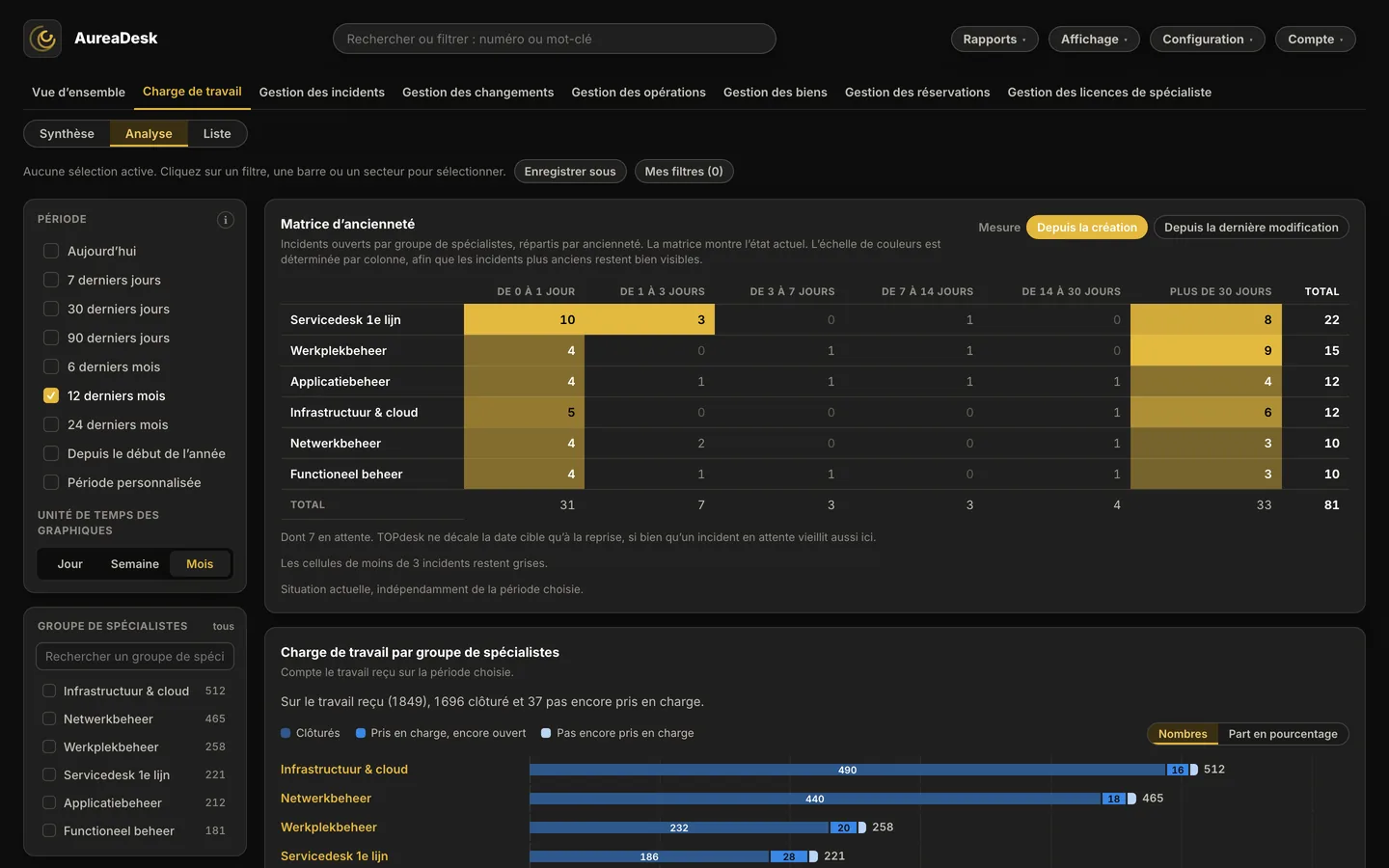Click the tous link for groups

pos(224,626)
